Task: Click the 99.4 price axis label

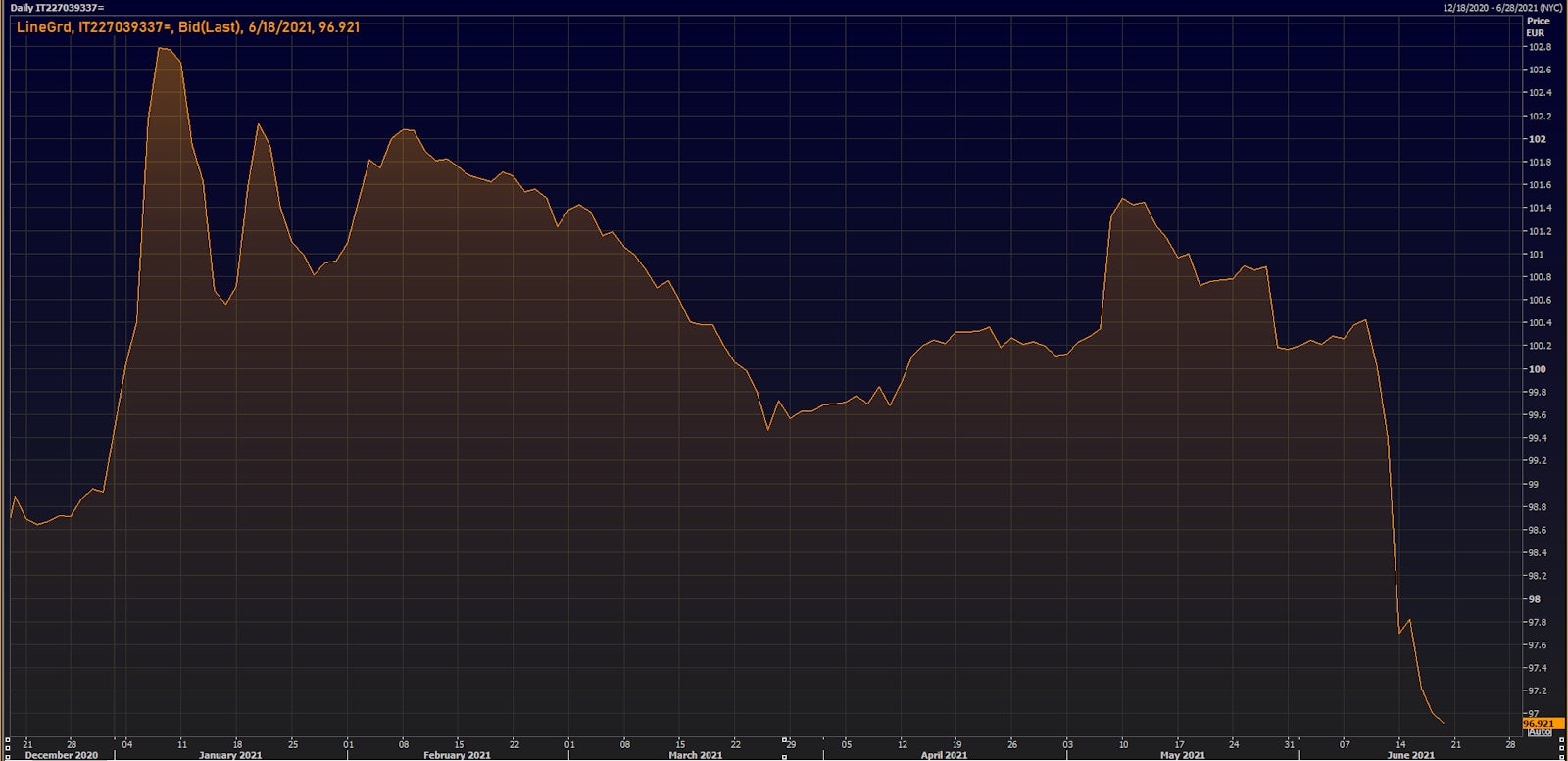Action: pos(1538,438)
